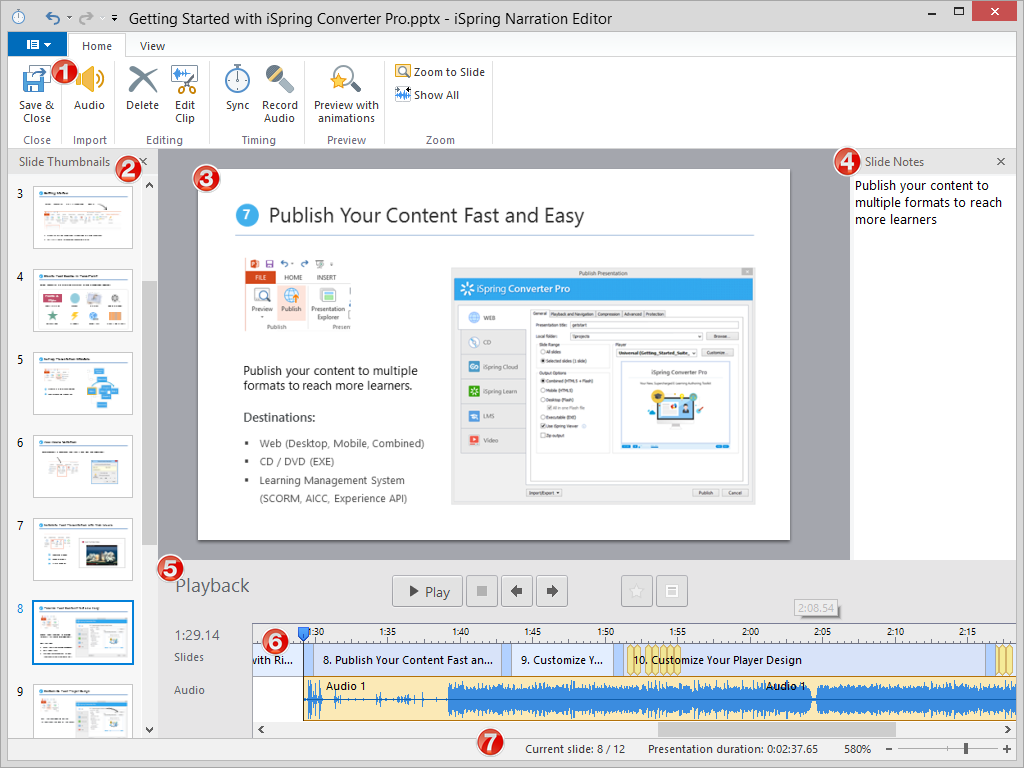Switch to the View ribbon tab
1024x768 pixels.
[x=152, y=46]
